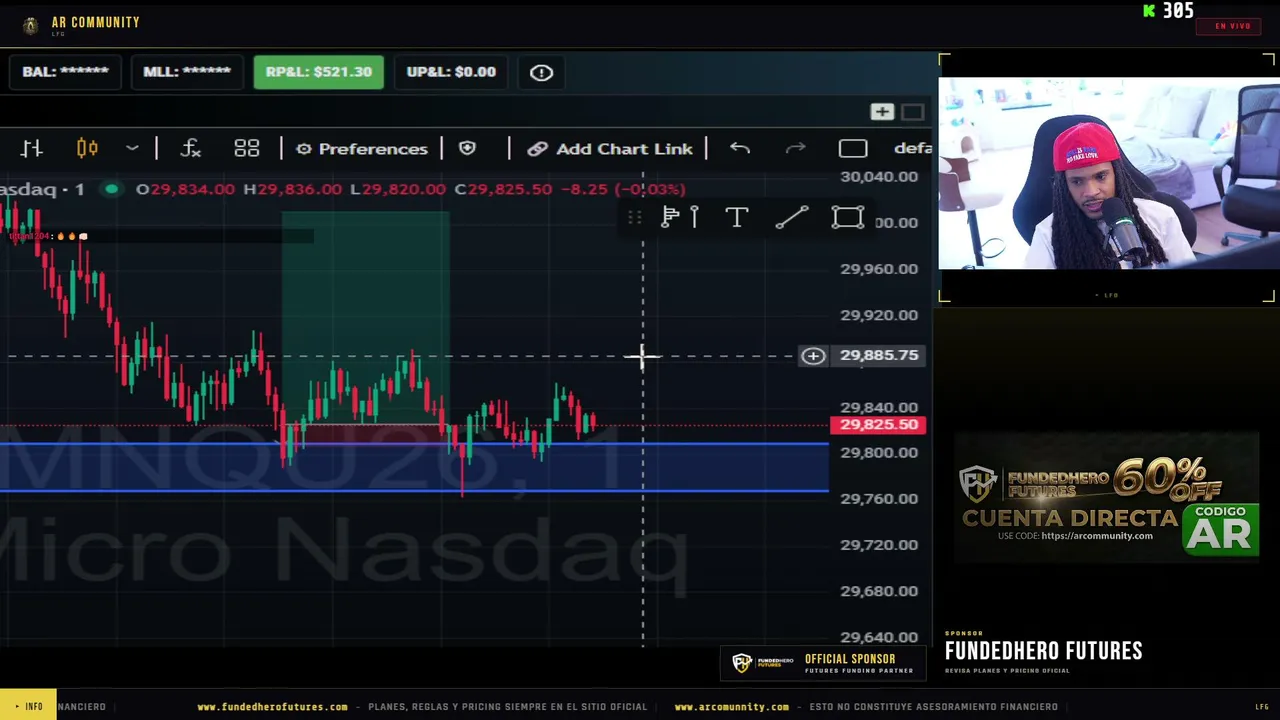Open www.fundedherofutures.com ticker link
The image size is (1280, 720).
pos(272,707)
